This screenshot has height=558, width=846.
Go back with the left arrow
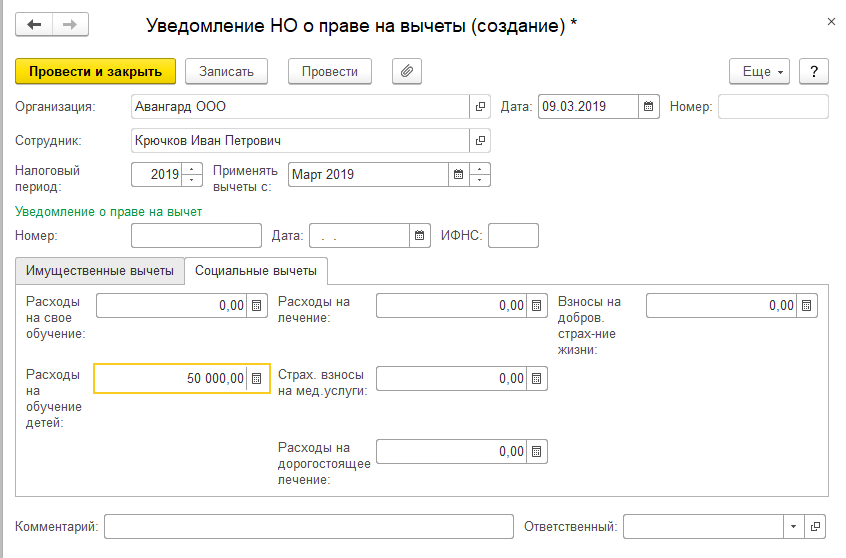click(34, 24)
